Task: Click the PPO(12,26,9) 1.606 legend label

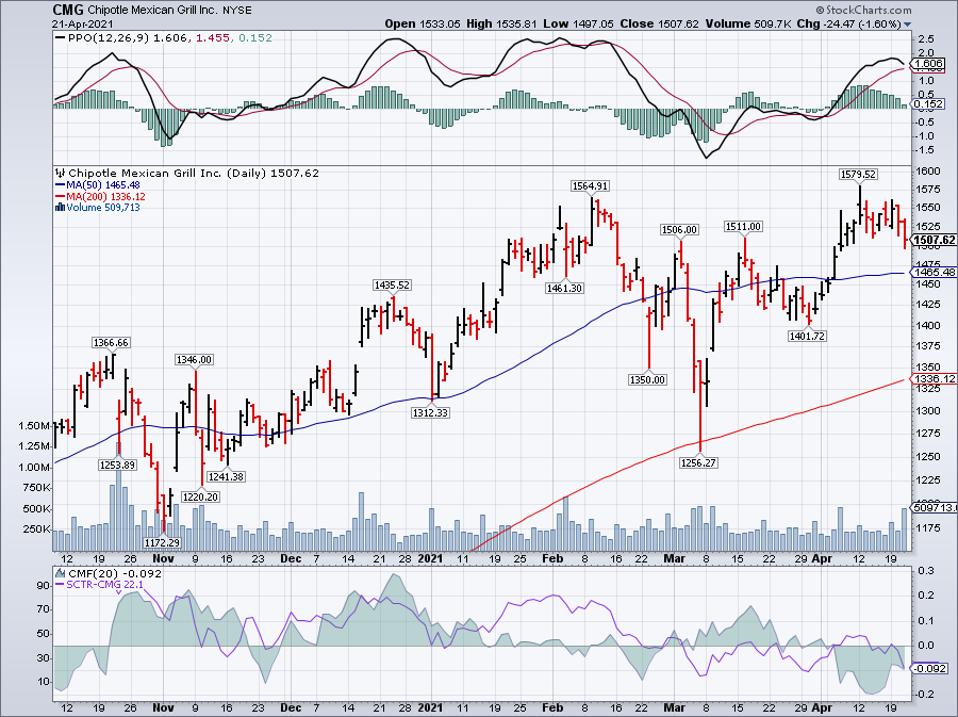Action: click(129, 38)
